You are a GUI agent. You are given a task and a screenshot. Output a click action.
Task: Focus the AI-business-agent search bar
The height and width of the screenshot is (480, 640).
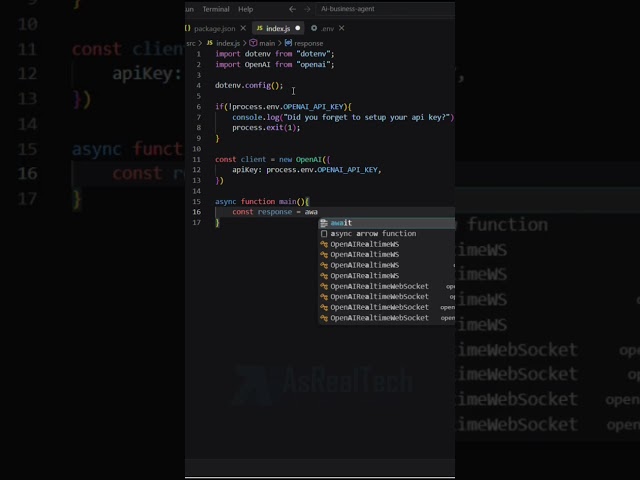point(385,9)
